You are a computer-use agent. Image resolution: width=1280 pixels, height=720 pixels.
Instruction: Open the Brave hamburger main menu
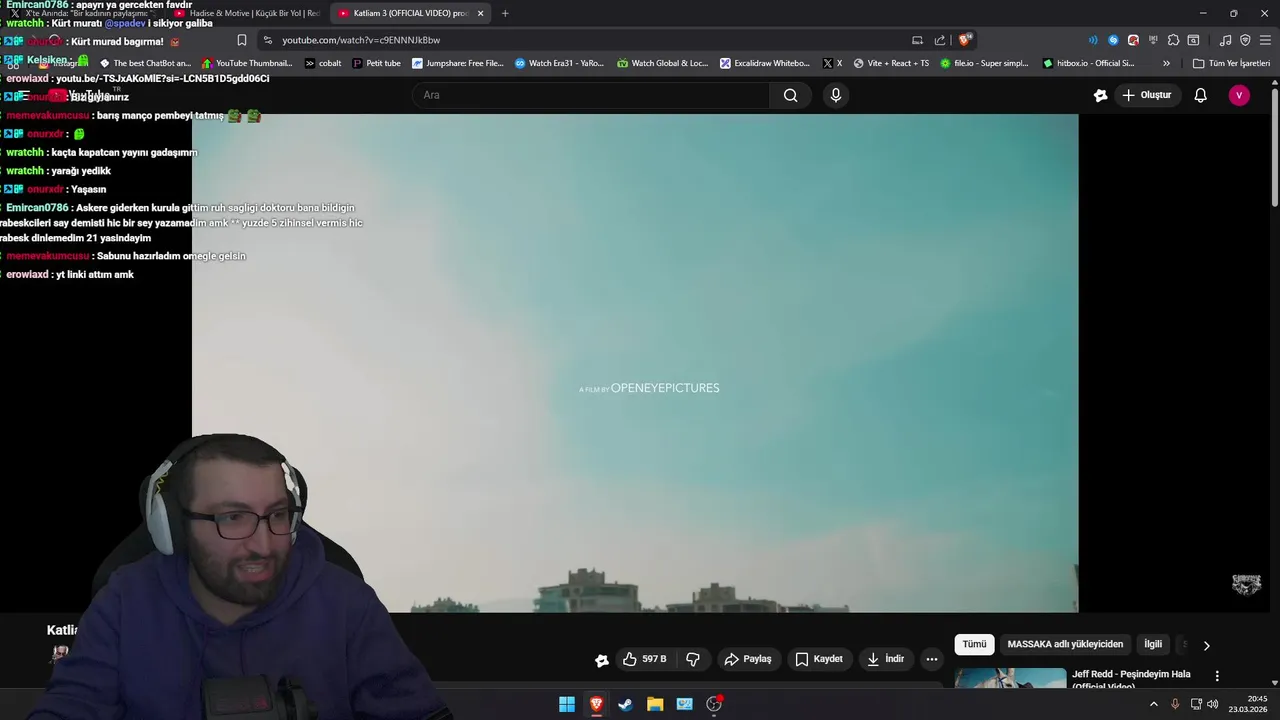[x=1265, y=40]
